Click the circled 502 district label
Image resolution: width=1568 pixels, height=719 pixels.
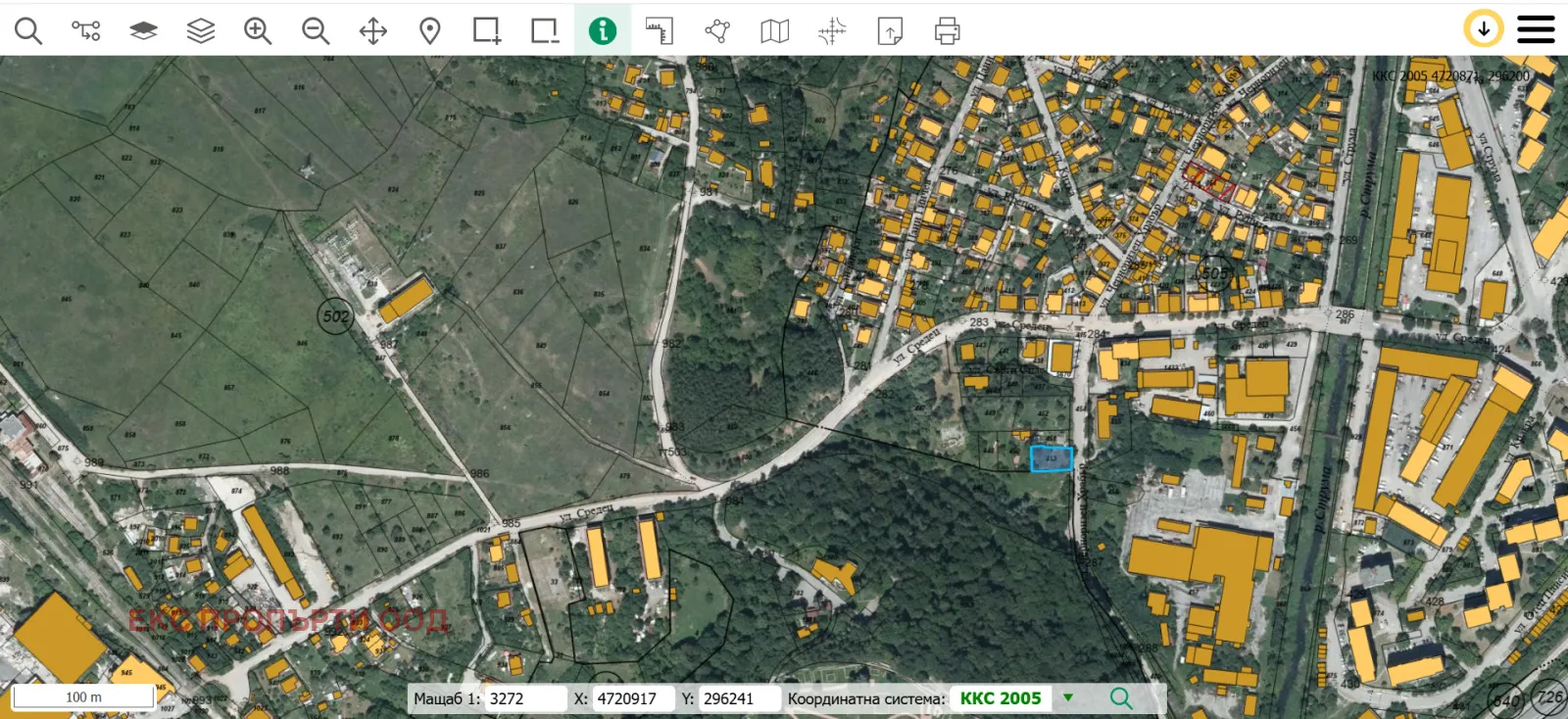point(335,316)
